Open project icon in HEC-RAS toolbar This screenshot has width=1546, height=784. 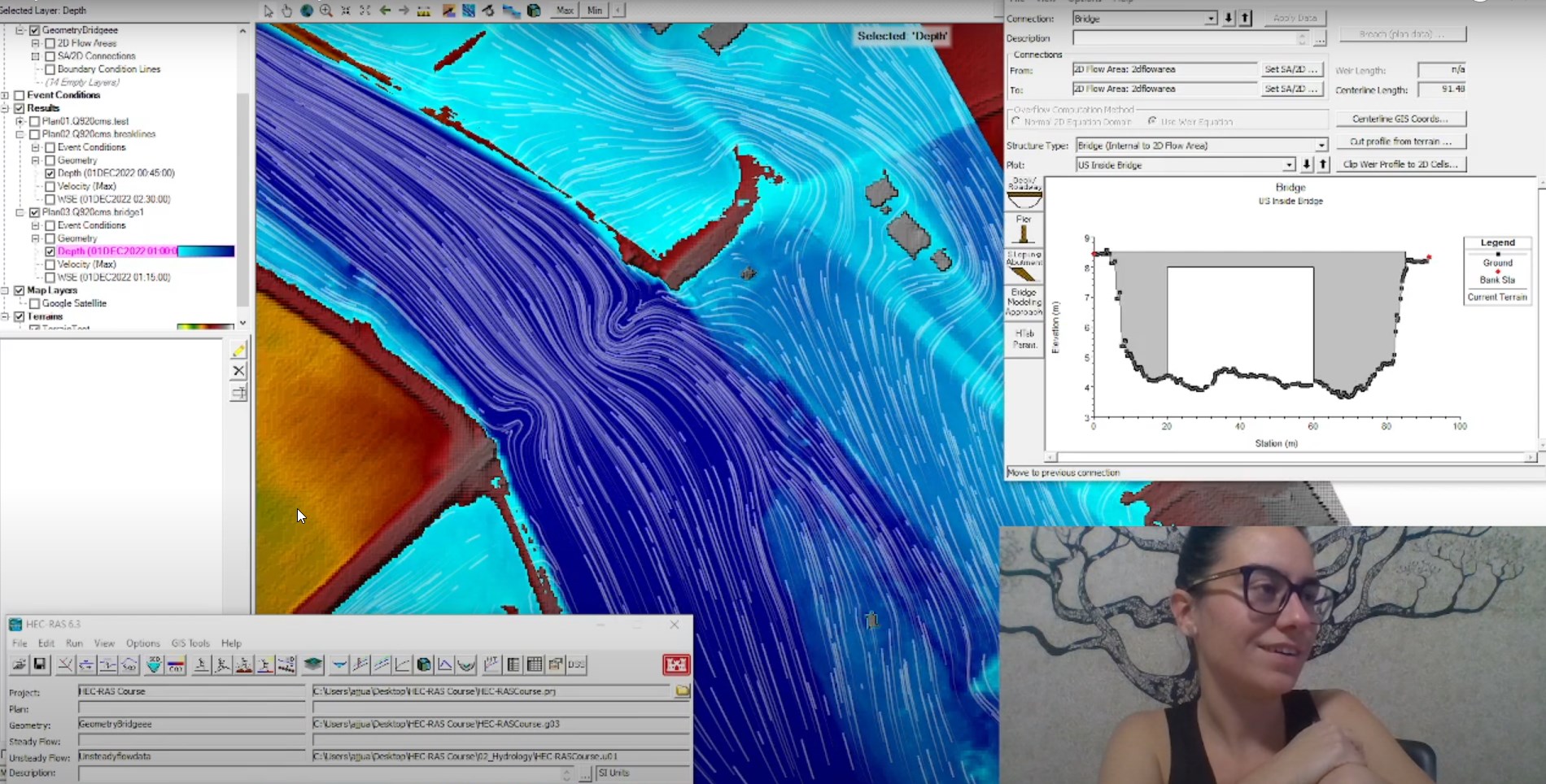(x=19, y=664)
